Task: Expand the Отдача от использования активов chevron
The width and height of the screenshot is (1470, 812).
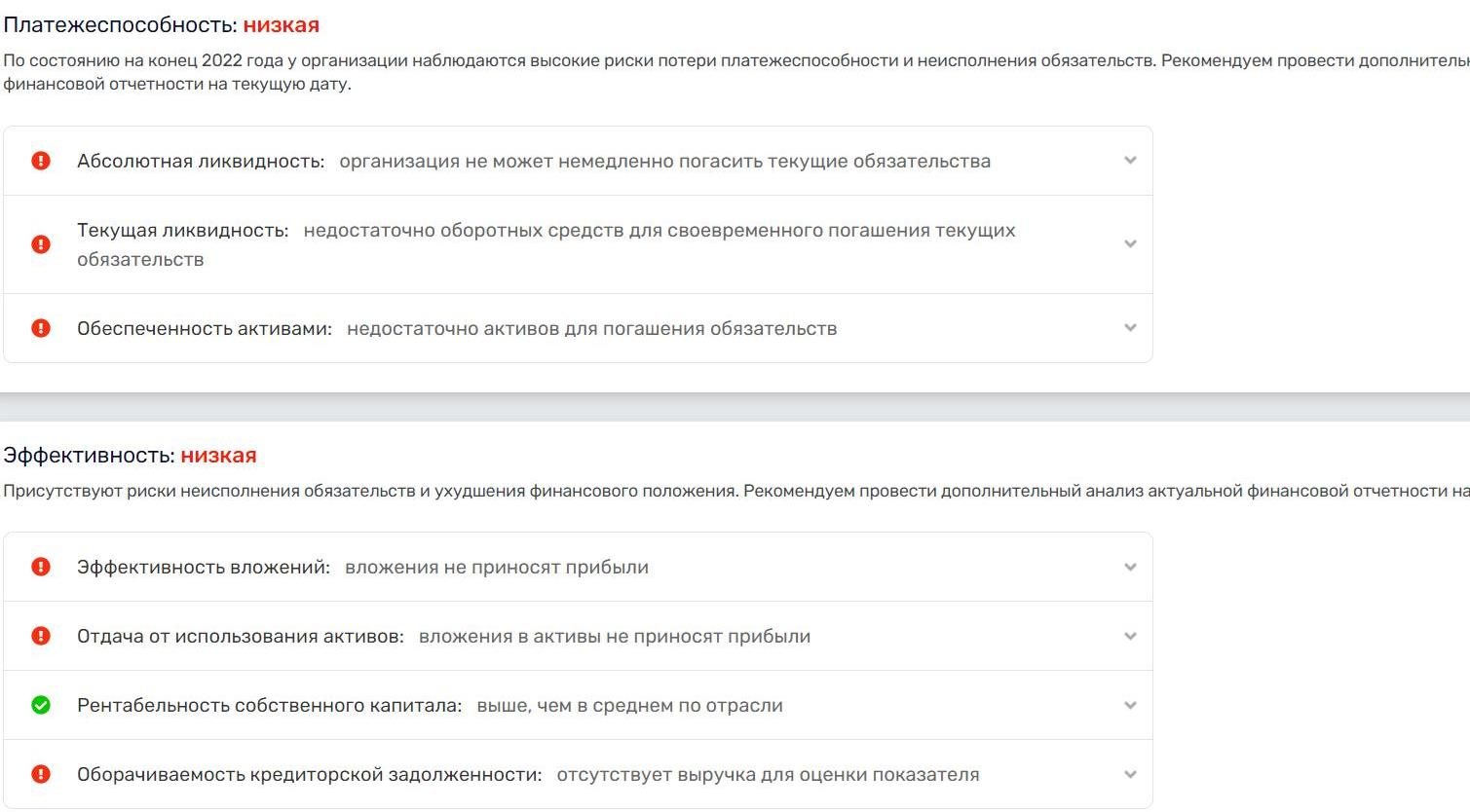Action: tap(1130, 636)
